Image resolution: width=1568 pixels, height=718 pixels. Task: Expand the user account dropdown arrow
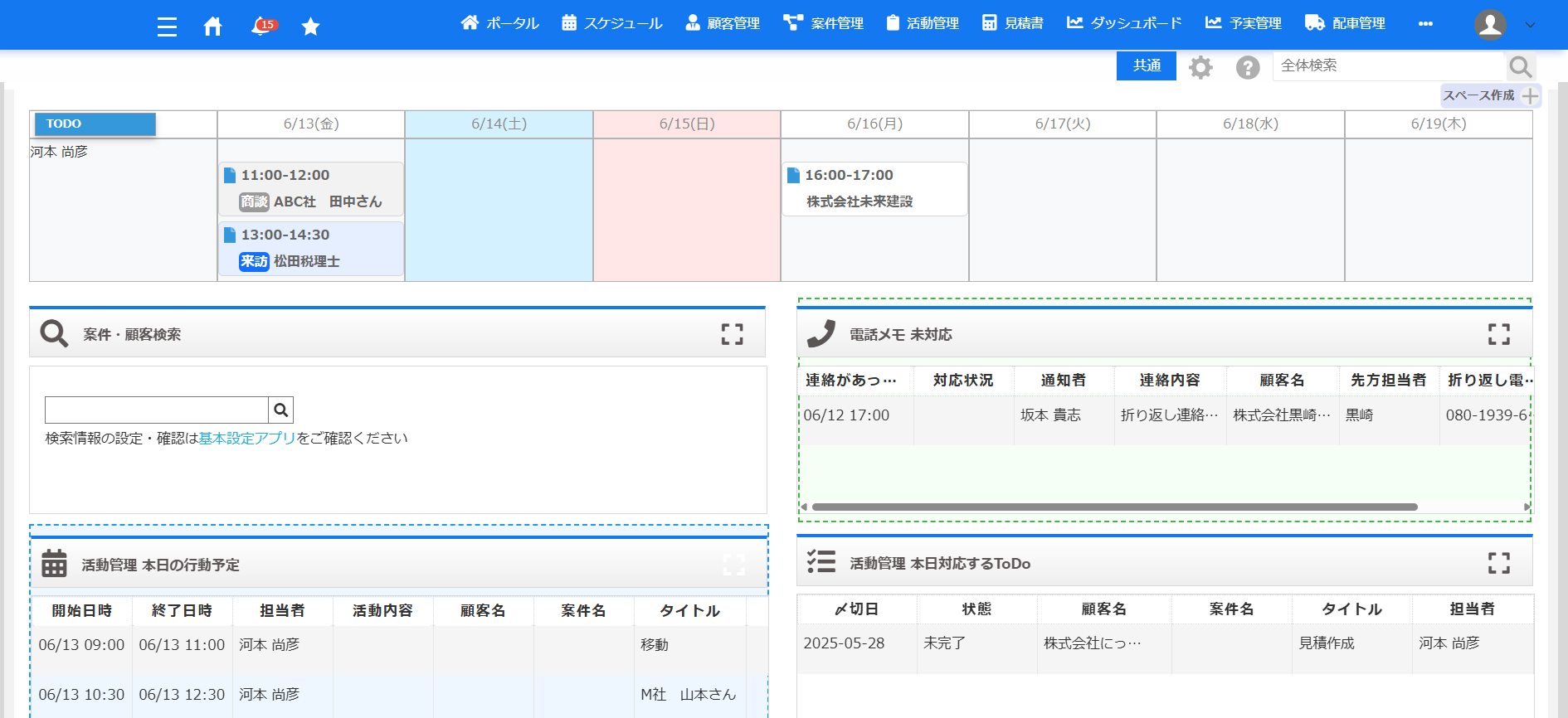click(x=1530, y=25)
